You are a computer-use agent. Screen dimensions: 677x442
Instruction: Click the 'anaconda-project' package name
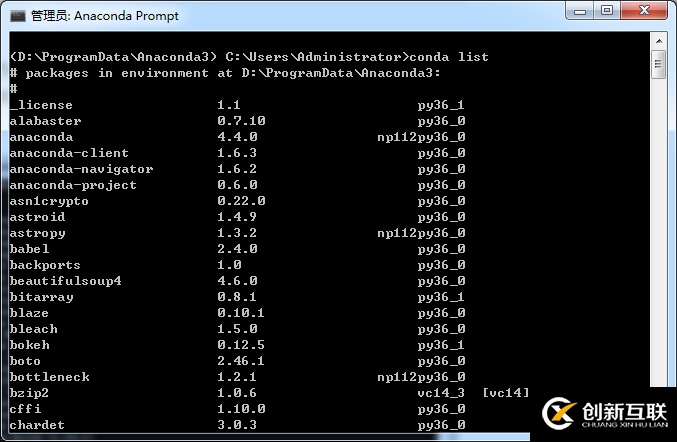point(73,185)
